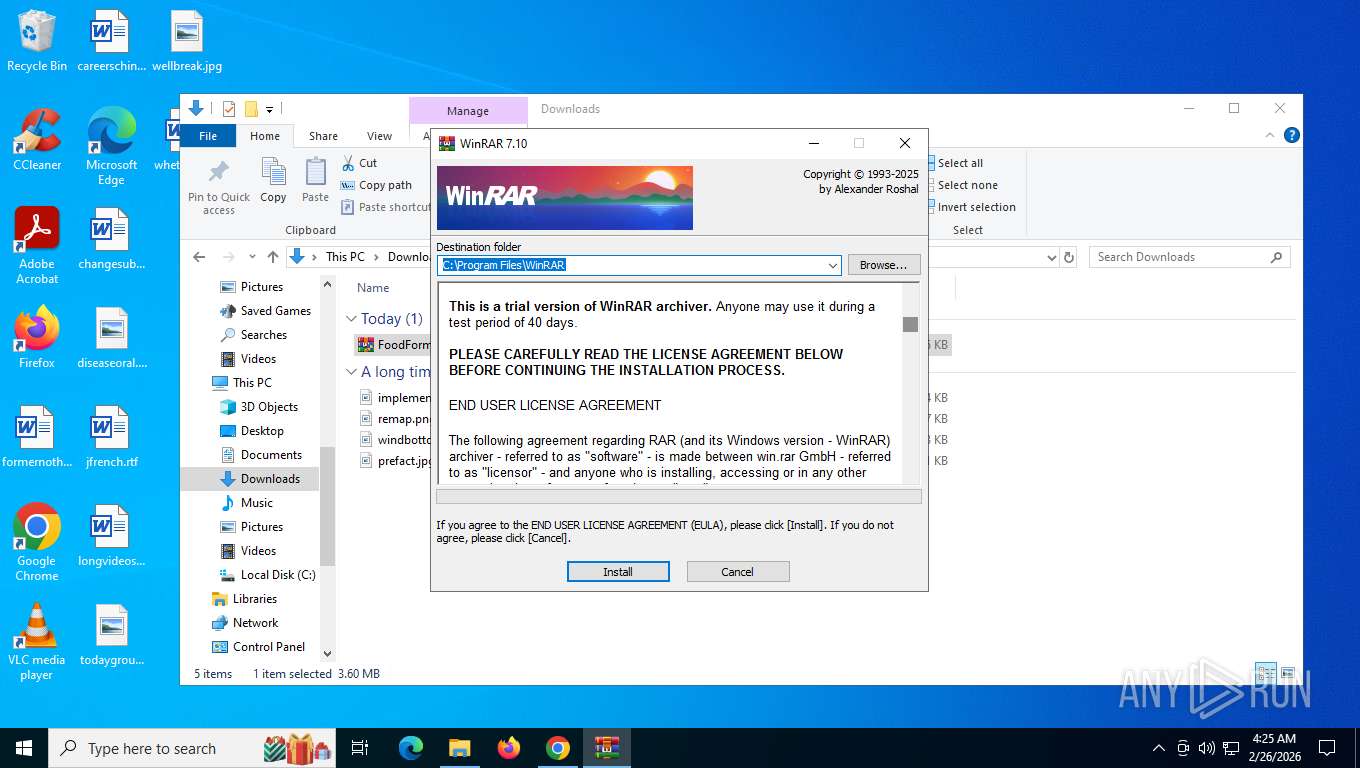Show hidden system tray icons
Viewport: 1360px width, 768px height.
coord(1159,748)
